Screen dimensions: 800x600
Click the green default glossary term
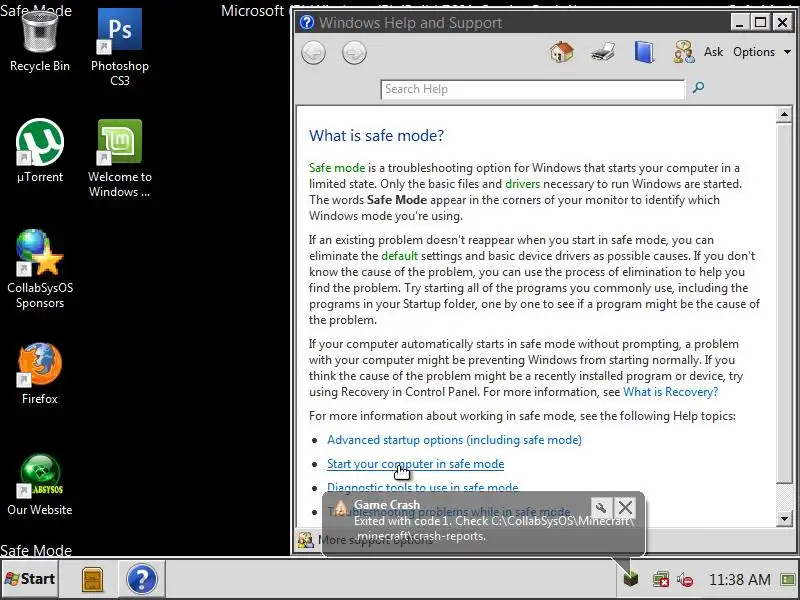pos(399,256)
